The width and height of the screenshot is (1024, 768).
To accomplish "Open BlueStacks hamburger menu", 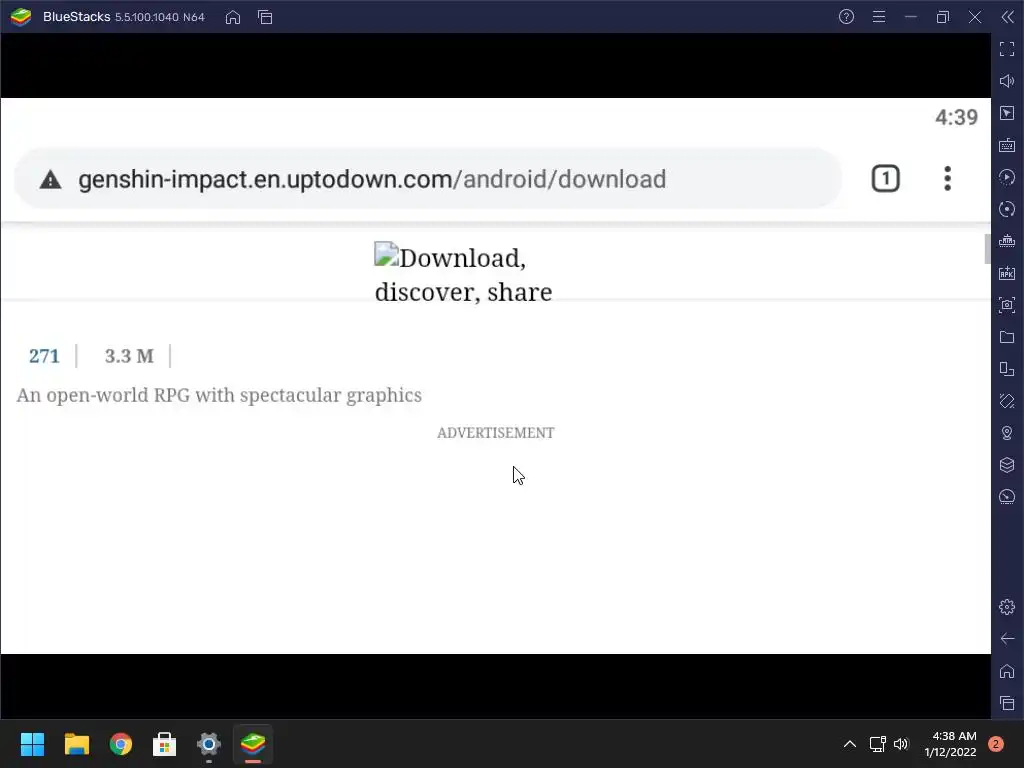I will point(879,17).
